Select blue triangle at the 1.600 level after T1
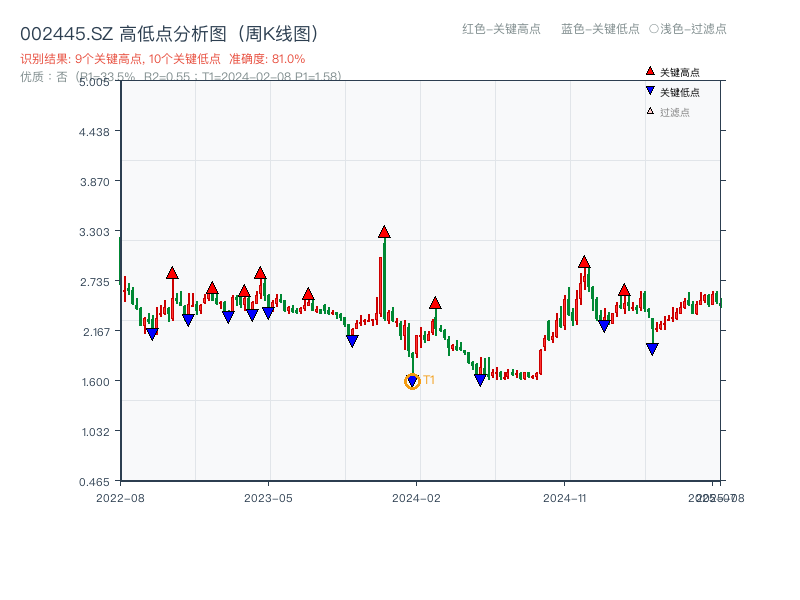 pos(480,380)
